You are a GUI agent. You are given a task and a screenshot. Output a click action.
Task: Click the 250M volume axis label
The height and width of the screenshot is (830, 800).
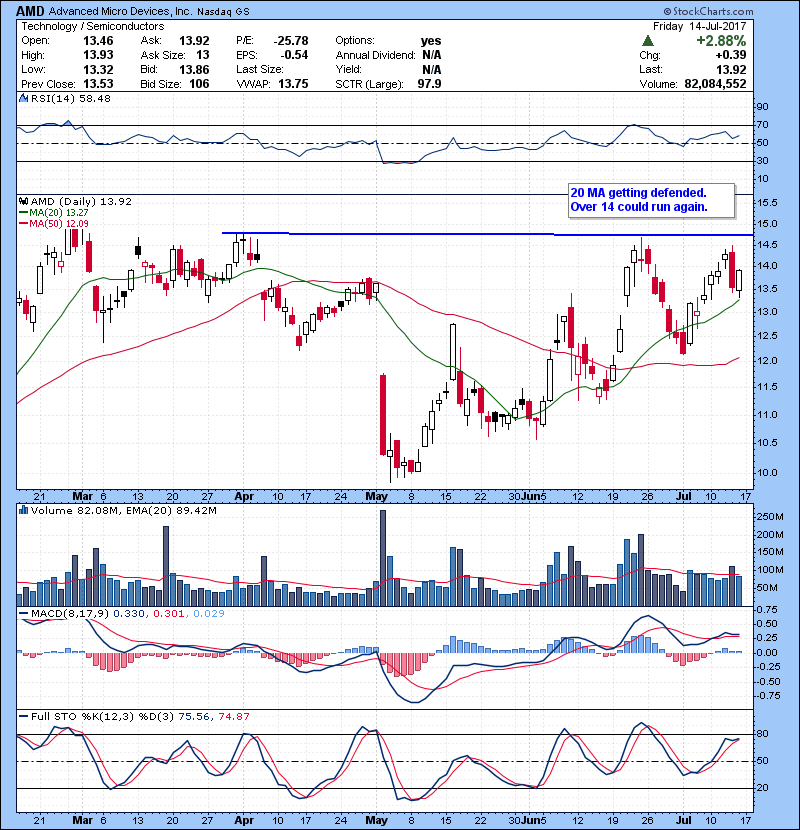770,517
